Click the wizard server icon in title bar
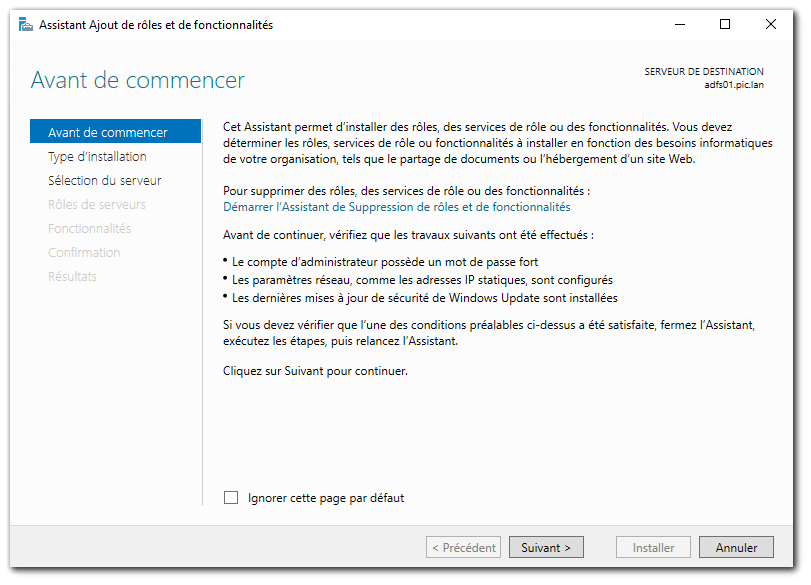 click(x=26, y=24)
